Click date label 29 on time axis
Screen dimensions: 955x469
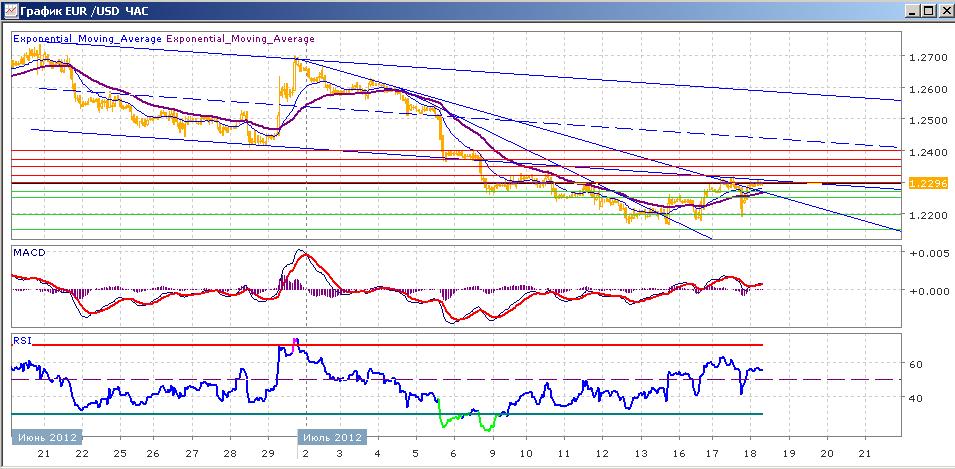click(268, 454)
